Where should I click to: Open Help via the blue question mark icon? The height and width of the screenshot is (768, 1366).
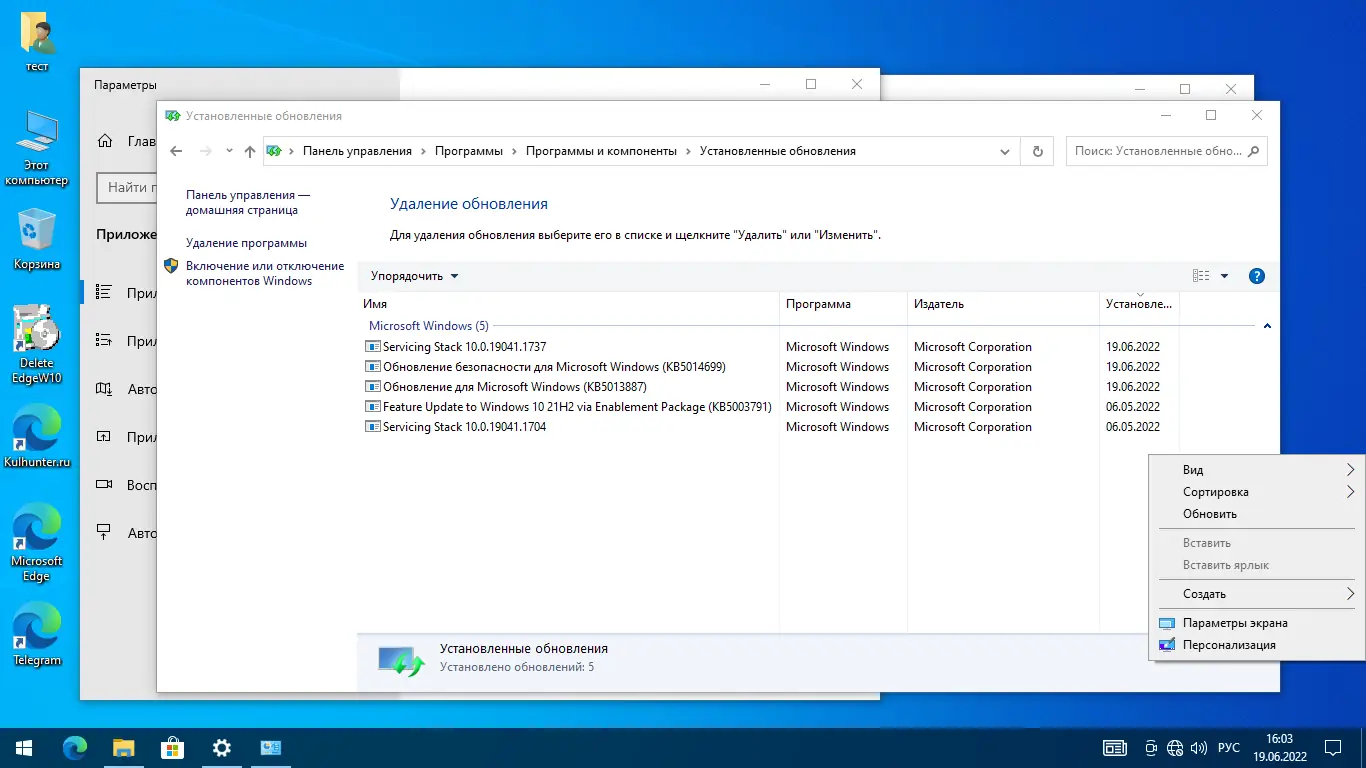(x=1257, y=275)
